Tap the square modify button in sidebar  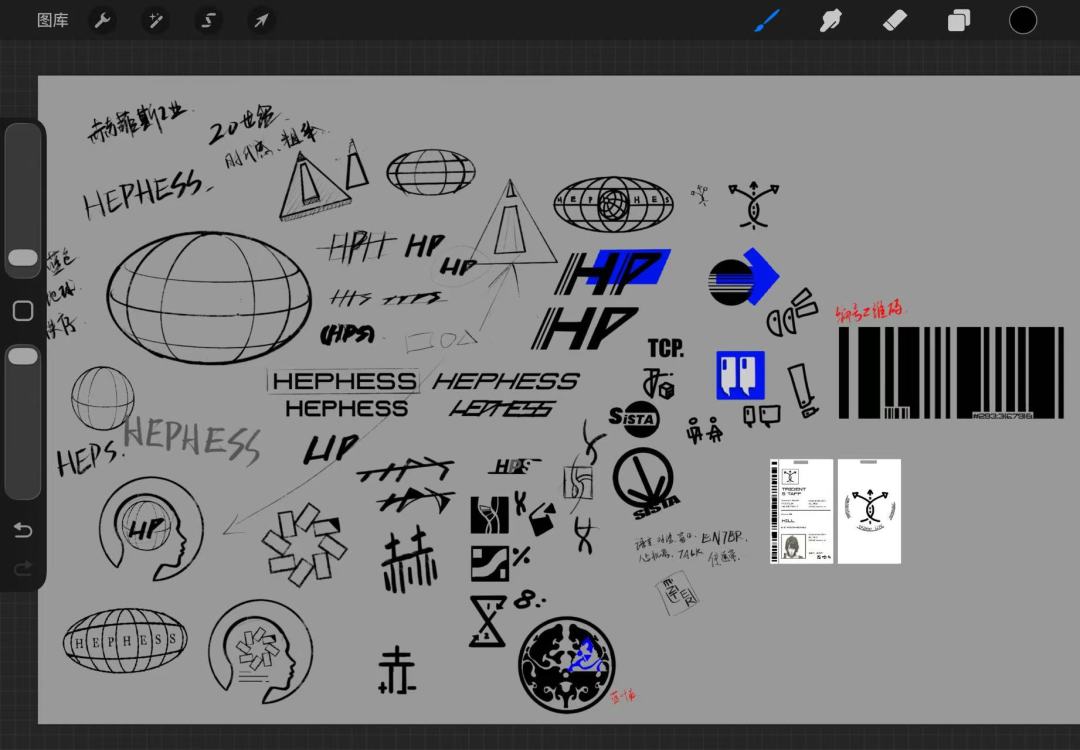23,311
